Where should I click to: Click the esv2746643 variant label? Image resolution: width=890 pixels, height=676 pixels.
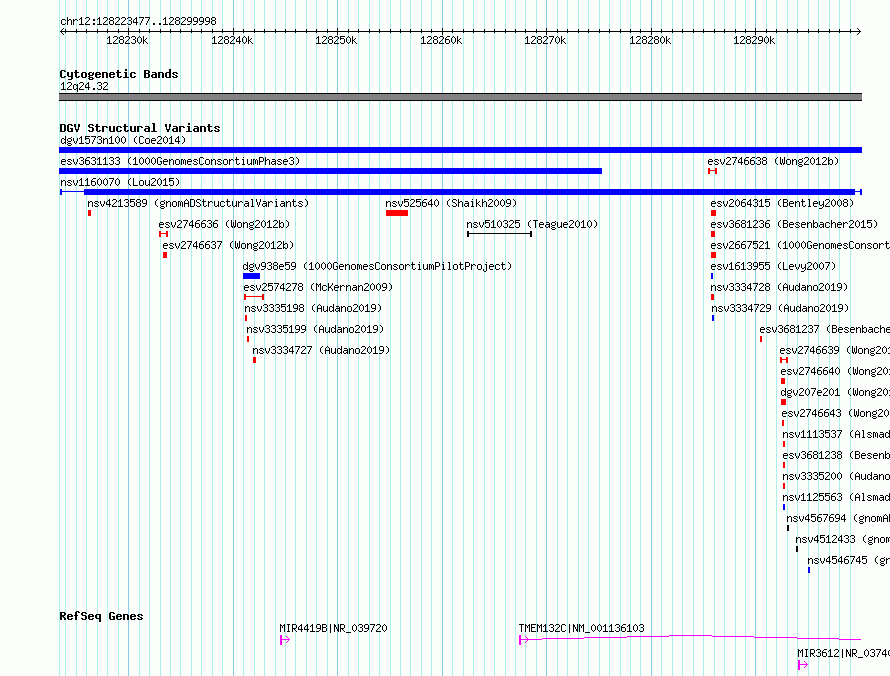click(x=836, y=413)
